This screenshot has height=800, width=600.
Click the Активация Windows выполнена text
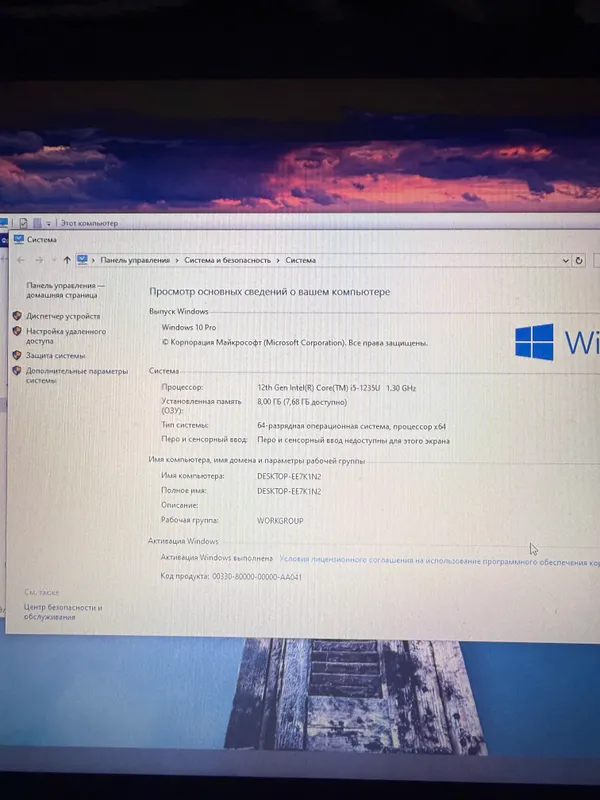click(217, 558)
